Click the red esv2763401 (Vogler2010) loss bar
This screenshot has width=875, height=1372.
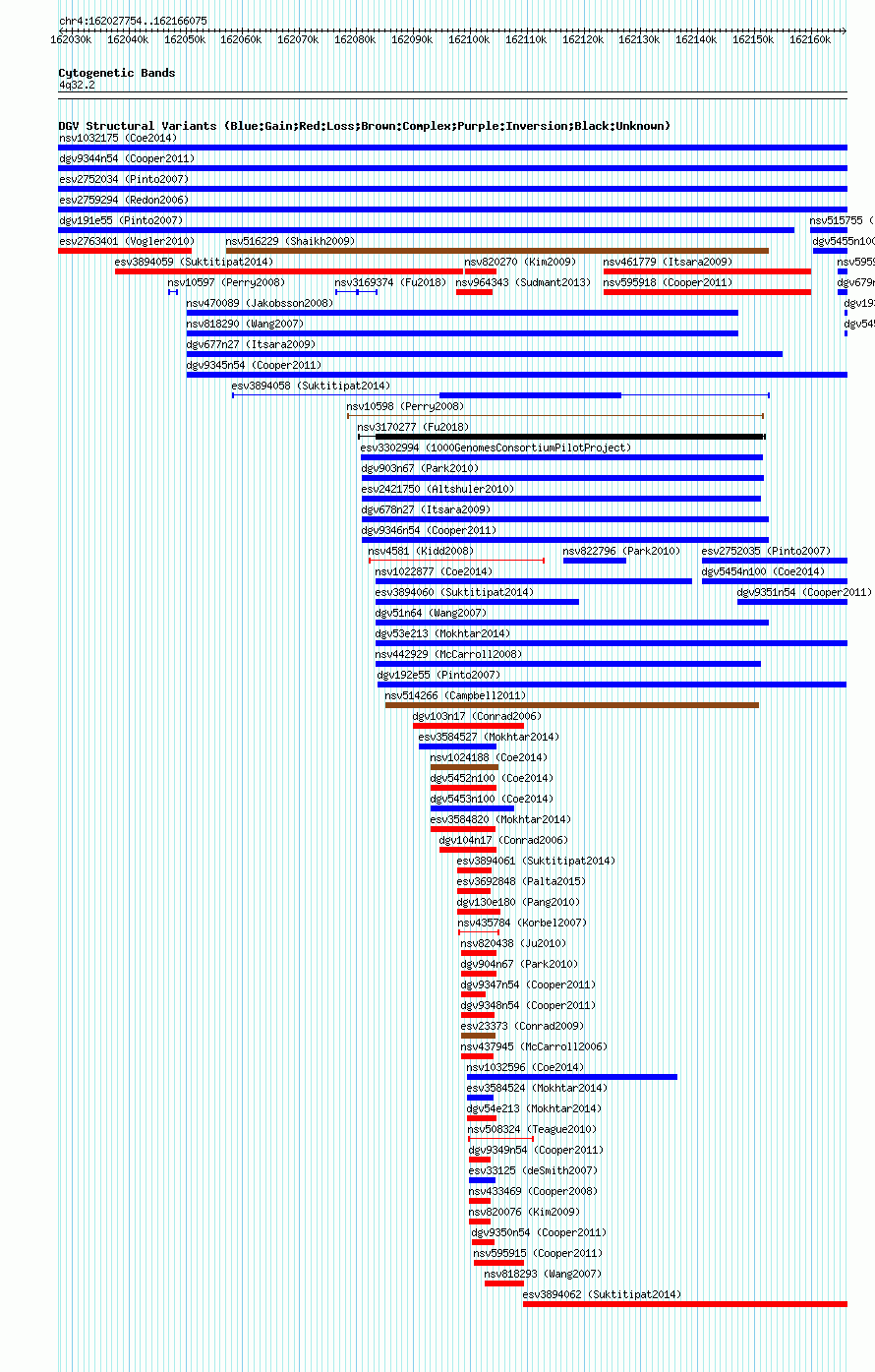[x=125, y=251]
